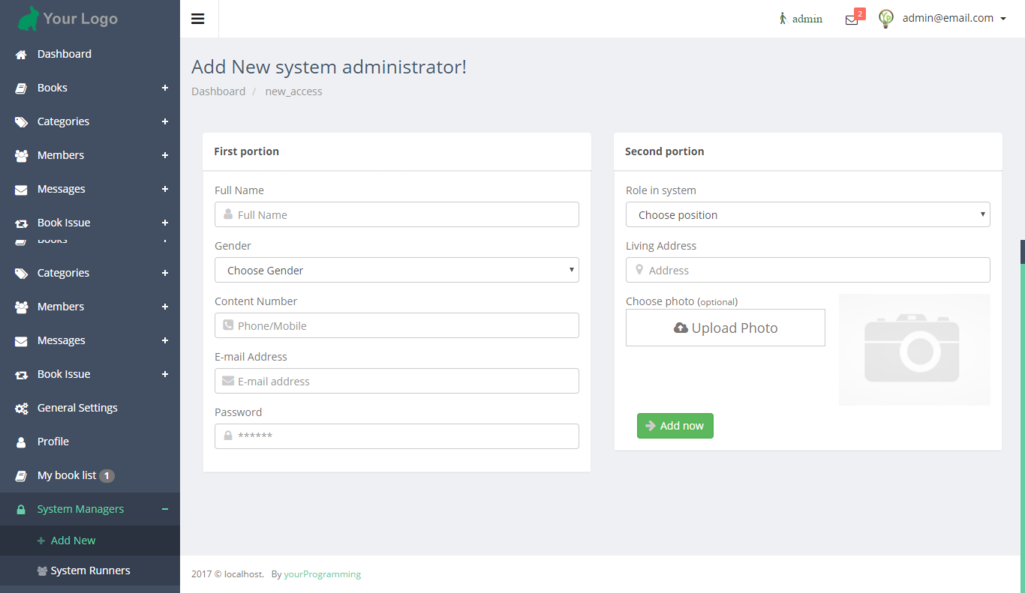The height and width of the screenshot is (593, 1025).
Task: Click the user avatar icon beside admin@email.com
Action: [x=886, y=18]
